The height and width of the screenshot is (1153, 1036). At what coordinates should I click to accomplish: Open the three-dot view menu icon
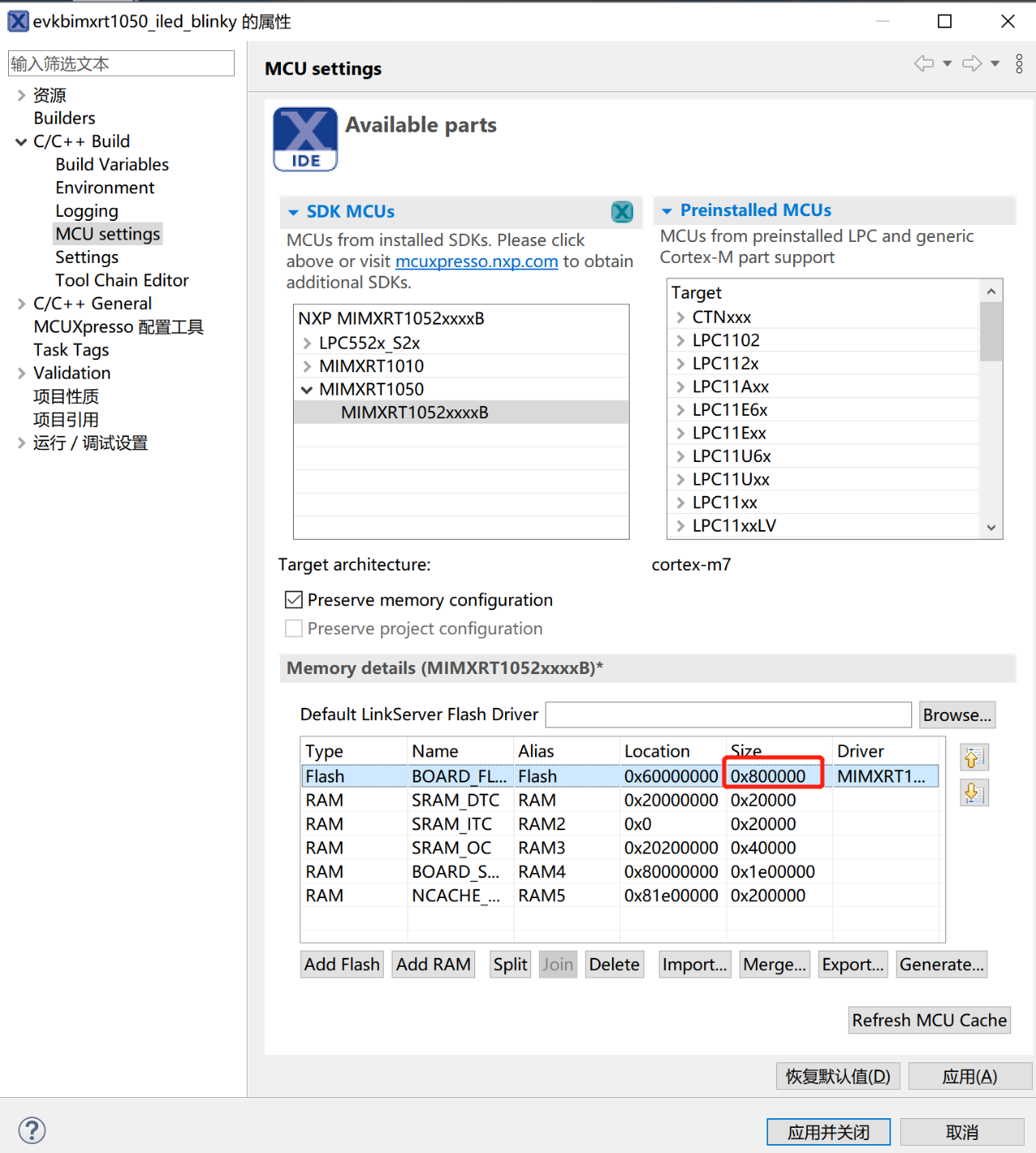point(1019,64)
